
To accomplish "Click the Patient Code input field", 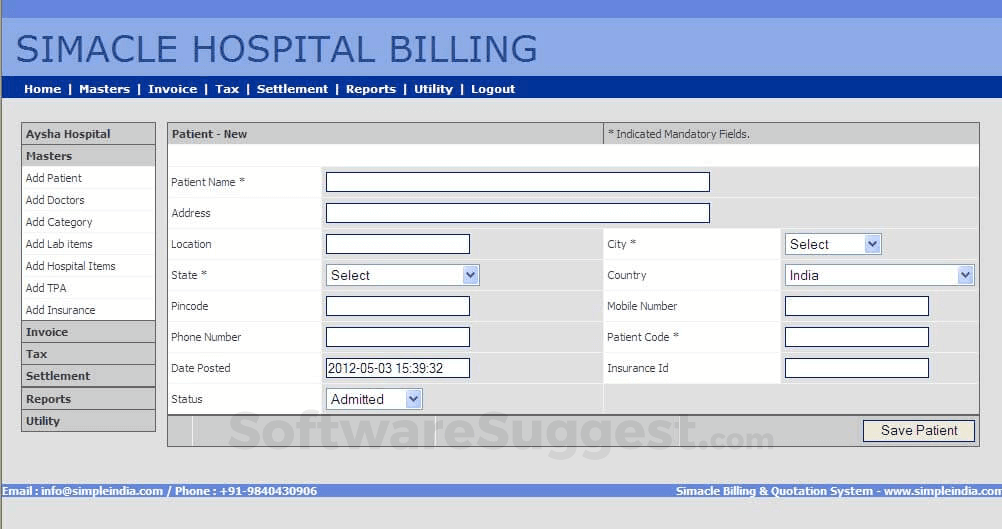I will [x=856, y=337].
